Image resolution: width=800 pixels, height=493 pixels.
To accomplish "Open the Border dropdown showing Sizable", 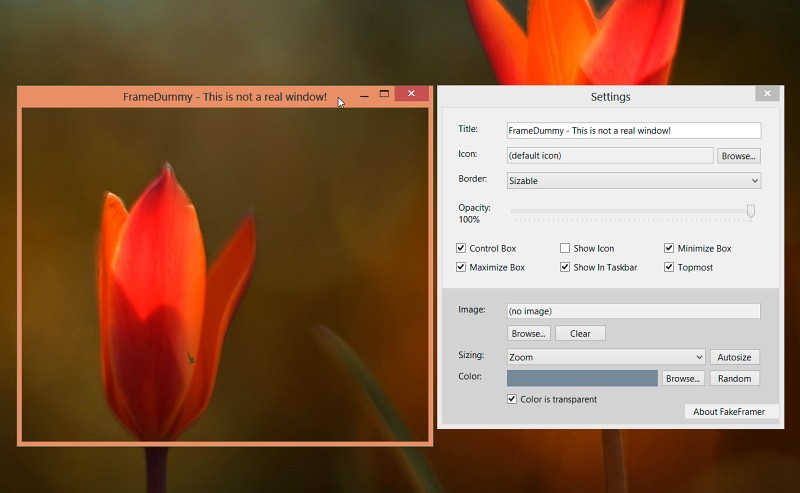I will [x=634, y=181].
